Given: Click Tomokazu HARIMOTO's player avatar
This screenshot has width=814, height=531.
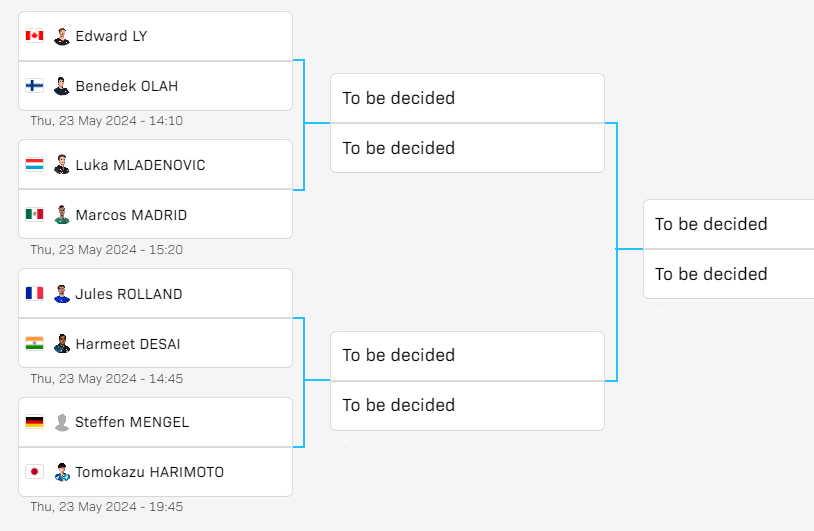Looking at the screenshot, I should tap(62, 472).
